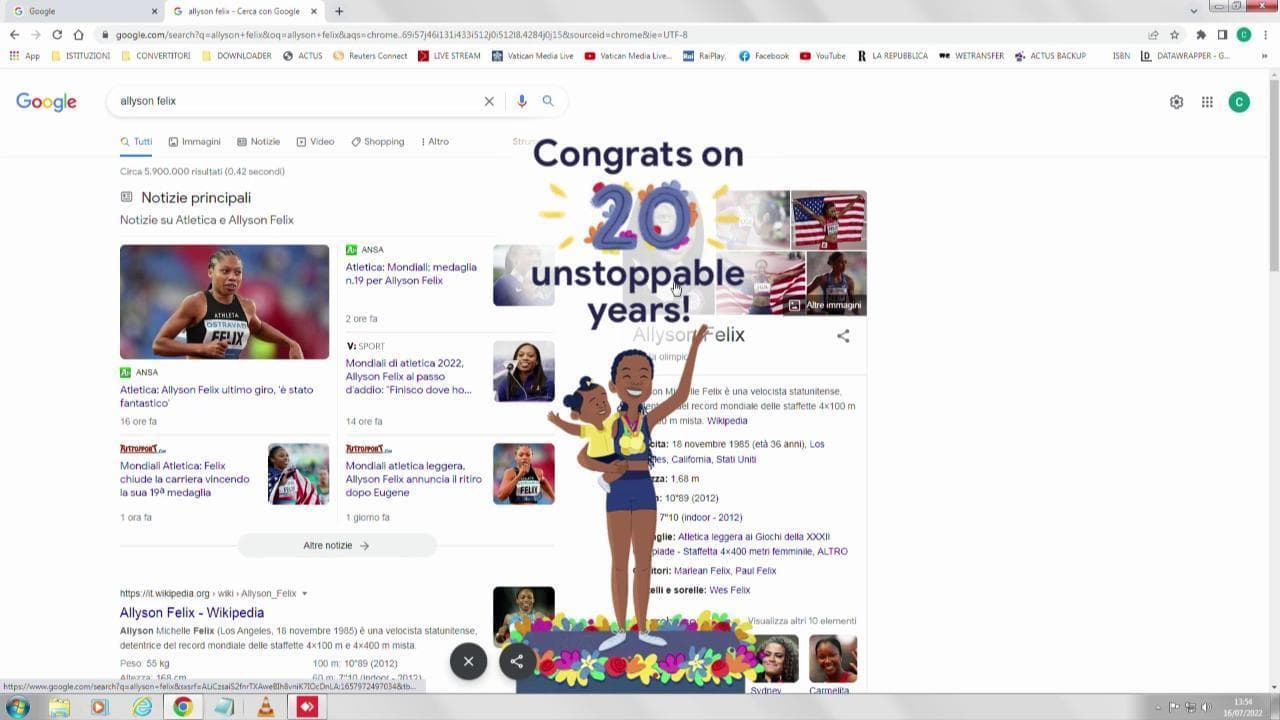This screenshot has height=720, width=1280.
Task: Expand the Altro search options menu
Action: [x=435, y=142]
